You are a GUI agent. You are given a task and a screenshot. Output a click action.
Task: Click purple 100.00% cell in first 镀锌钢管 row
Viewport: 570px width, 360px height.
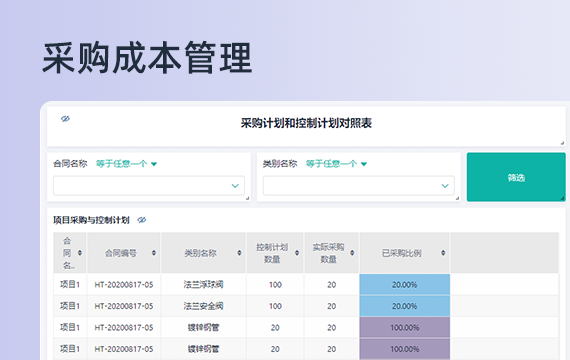[x=405, y=328]
